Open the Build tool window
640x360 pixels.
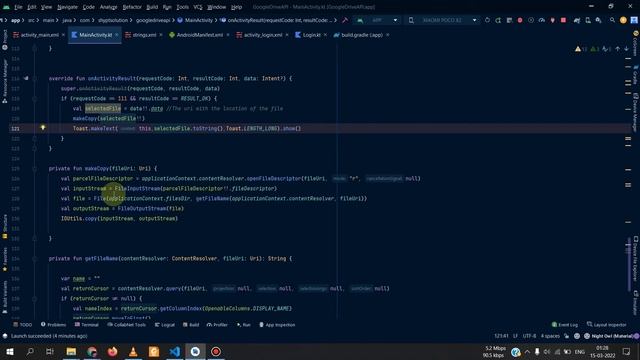(191, 325)
